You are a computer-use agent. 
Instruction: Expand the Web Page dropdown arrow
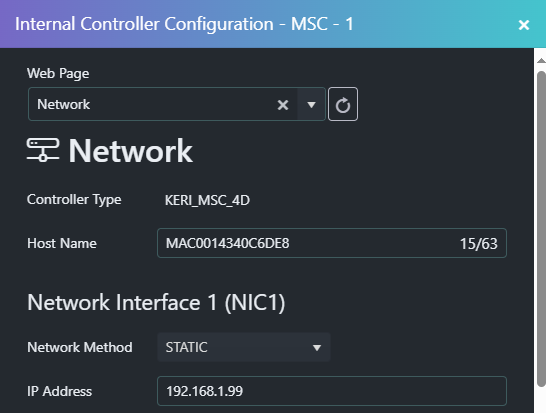311,104
